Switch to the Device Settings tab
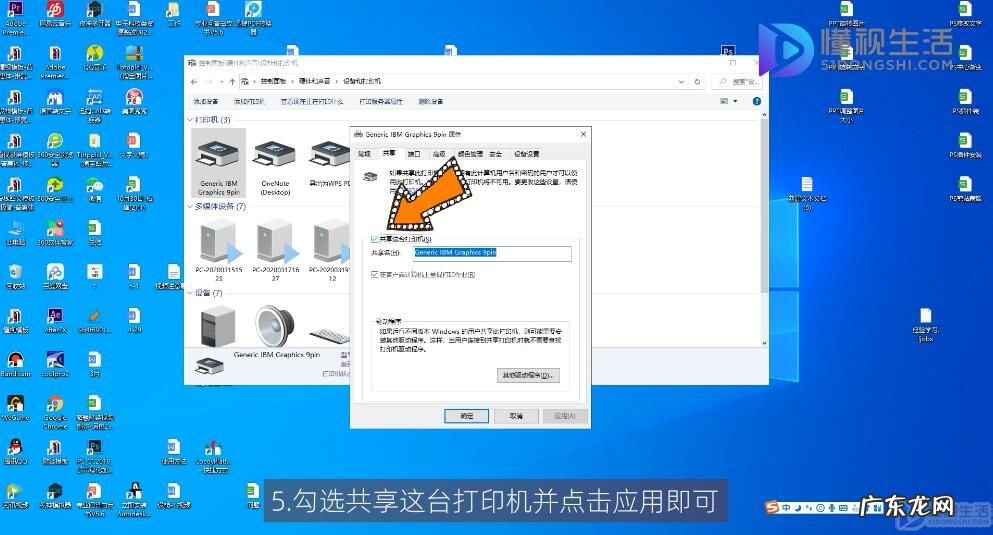This screenshot has height=535, width=993. 526,154
